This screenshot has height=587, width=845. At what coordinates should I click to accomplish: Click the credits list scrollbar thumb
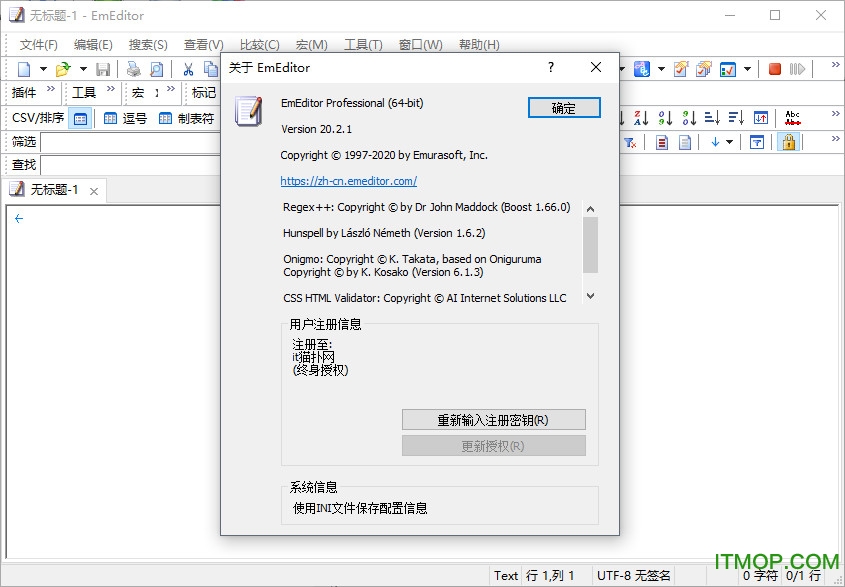591,245
